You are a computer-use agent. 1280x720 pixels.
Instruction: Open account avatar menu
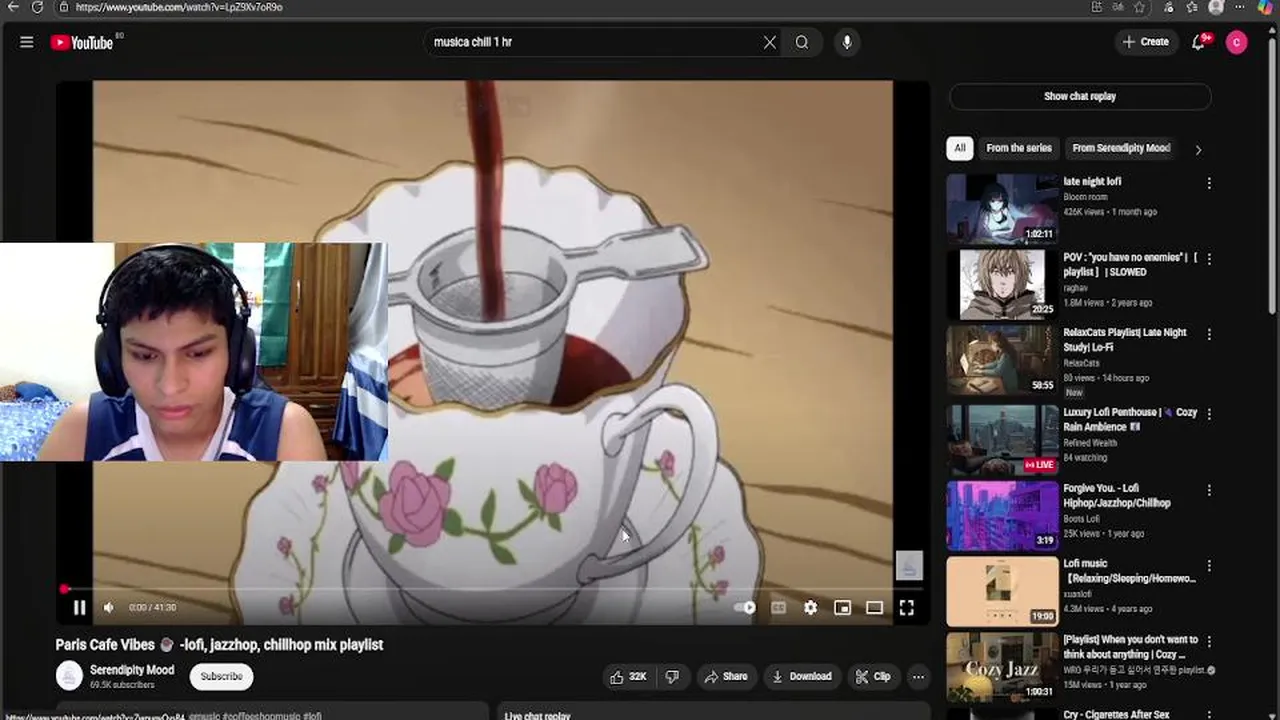pos(1237,42)
